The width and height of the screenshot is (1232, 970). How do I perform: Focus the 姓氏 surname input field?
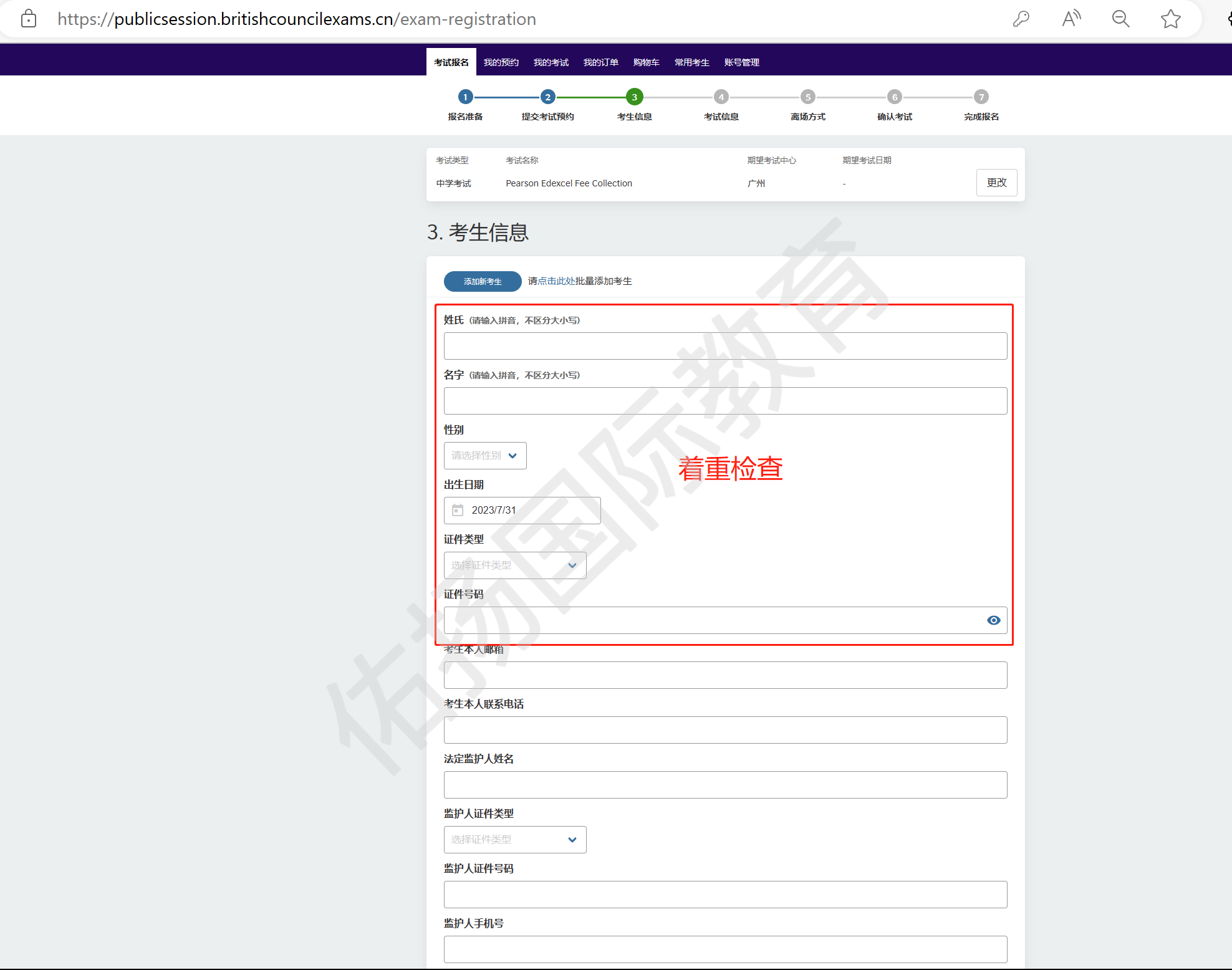(725, 346)
